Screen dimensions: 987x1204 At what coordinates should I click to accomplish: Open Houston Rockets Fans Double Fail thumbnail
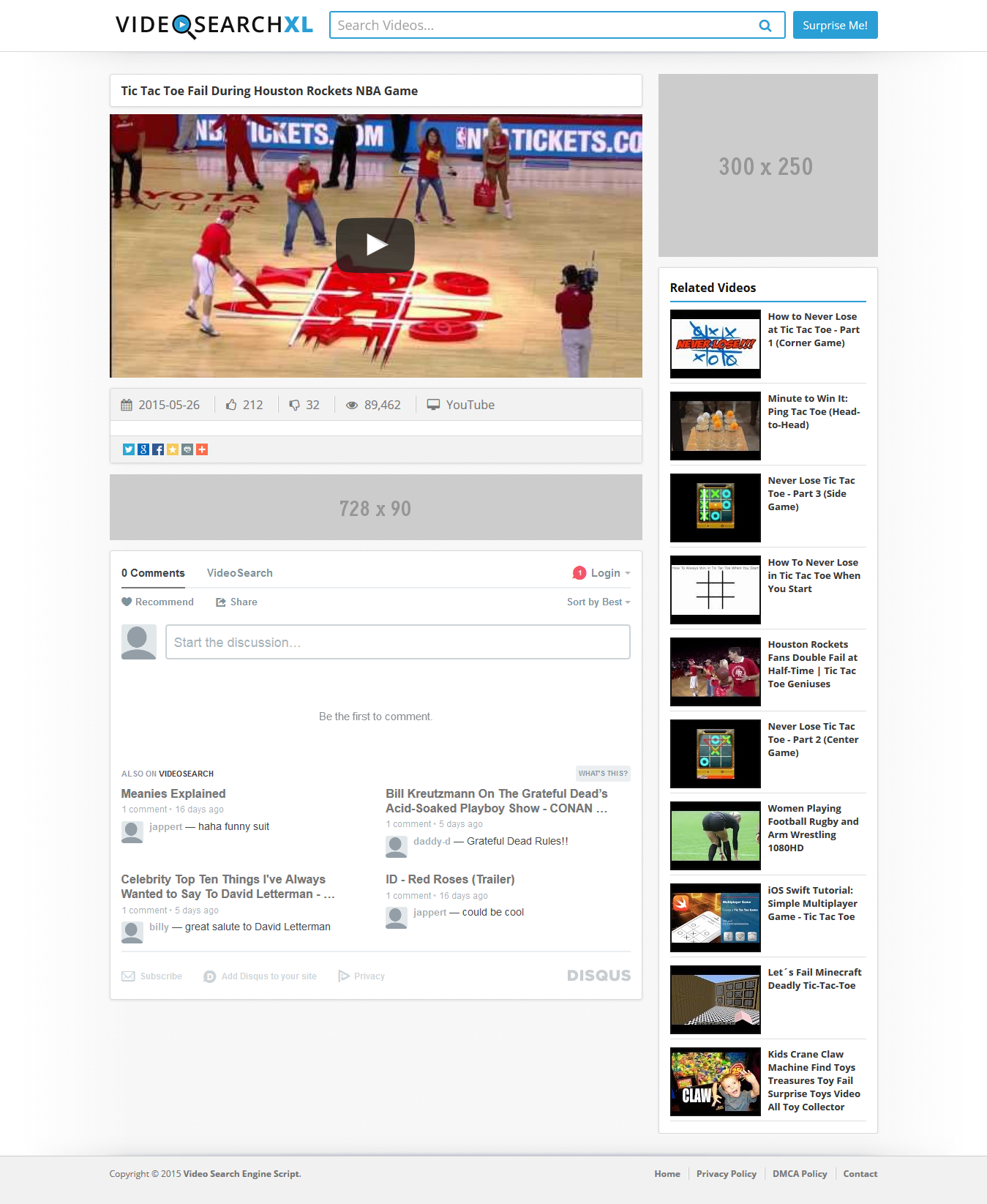[x=716, y=672]
